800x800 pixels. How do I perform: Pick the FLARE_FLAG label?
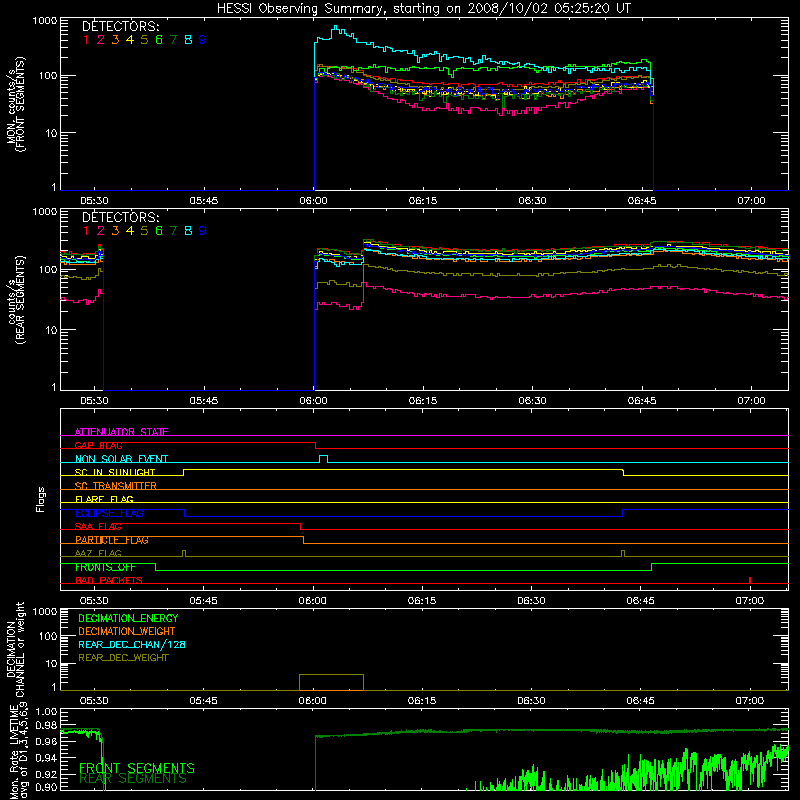[x=104, y=499]
